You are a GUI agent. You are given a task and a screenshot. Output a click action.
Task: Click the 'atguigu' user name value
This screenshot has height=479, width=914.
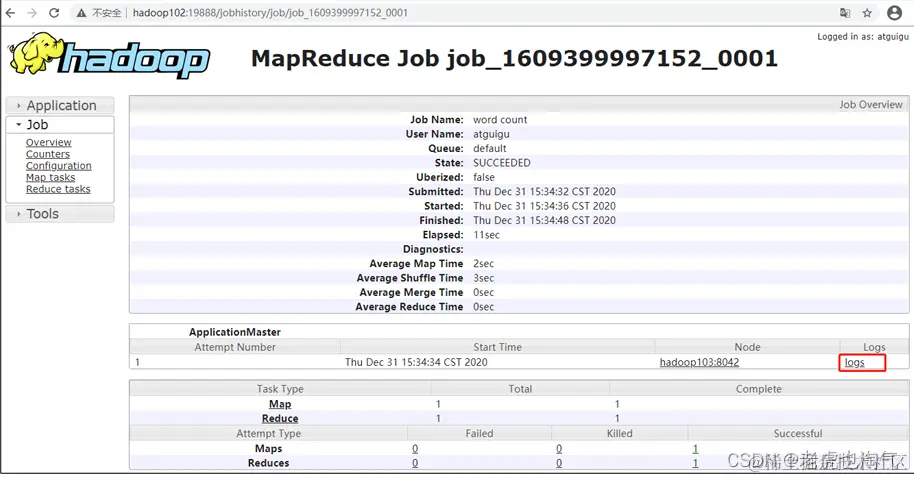click(491, 134)
